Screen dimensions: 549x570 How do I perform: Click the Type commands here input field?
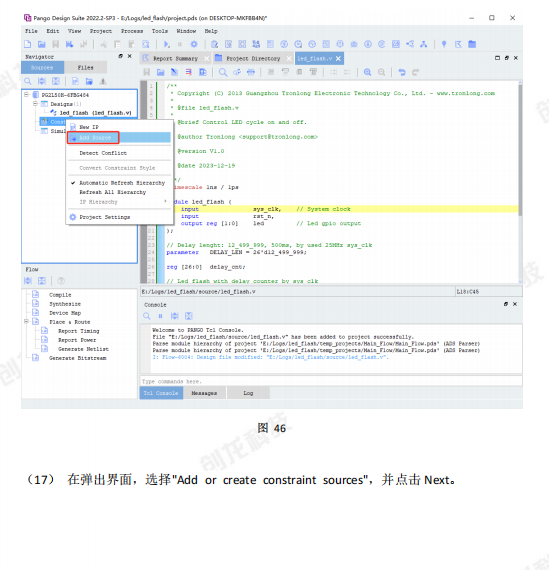tap(331, 381)
